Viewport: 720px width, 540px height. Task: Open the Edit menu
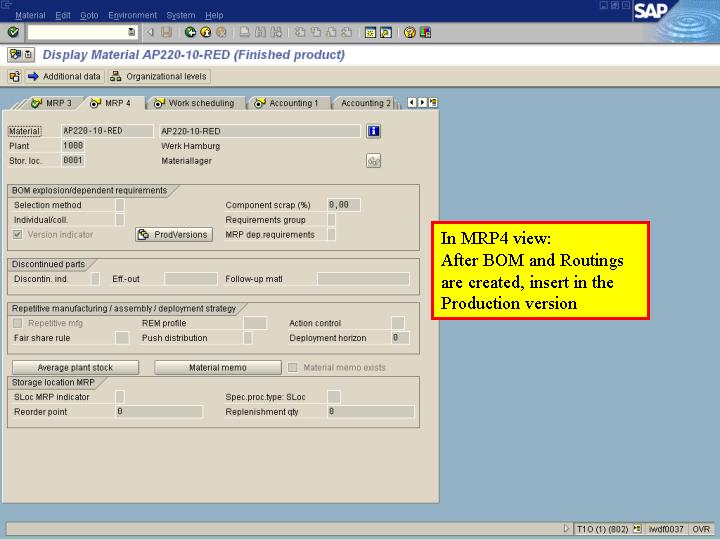tap(63, 15)
